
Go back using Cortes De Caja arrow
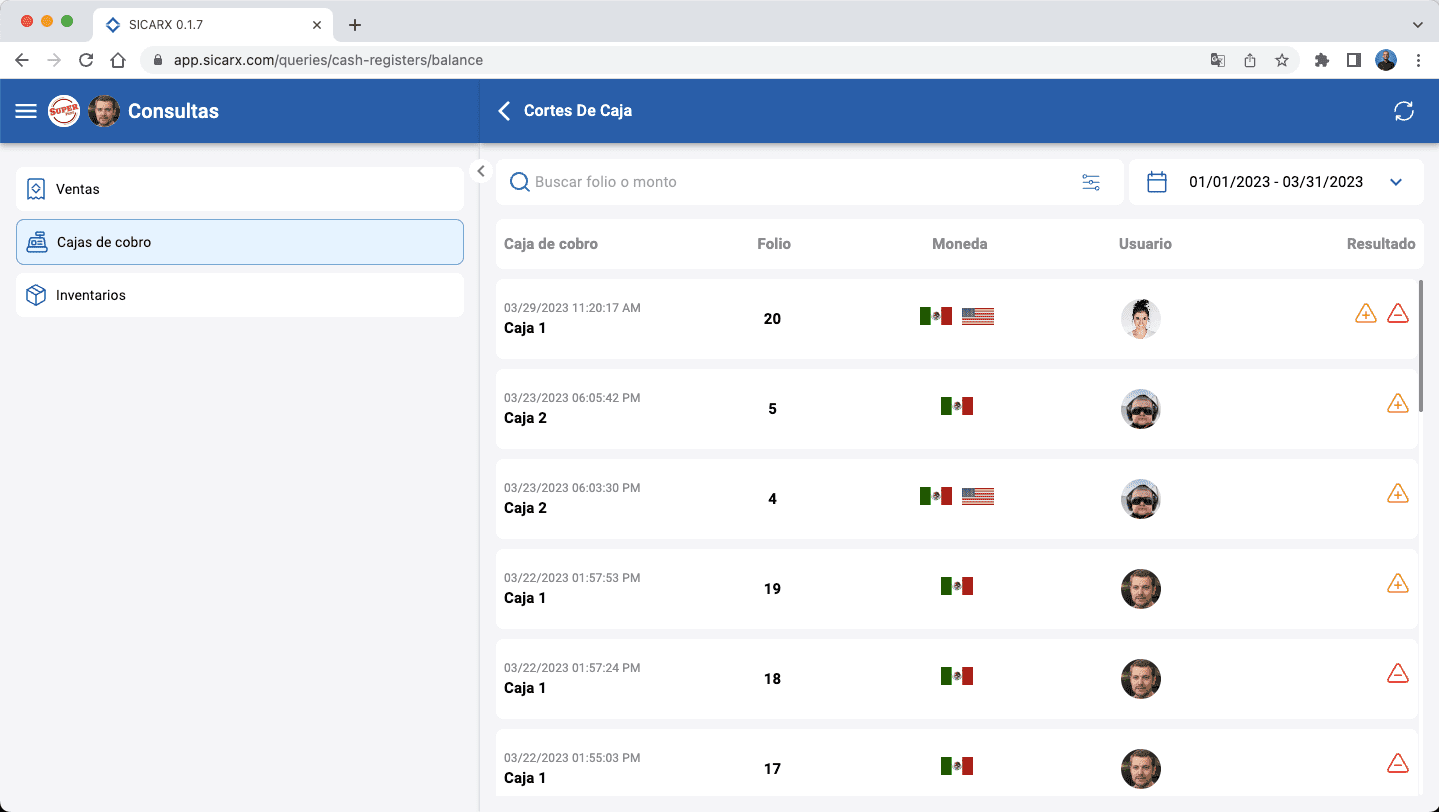[x=504, y=111]
